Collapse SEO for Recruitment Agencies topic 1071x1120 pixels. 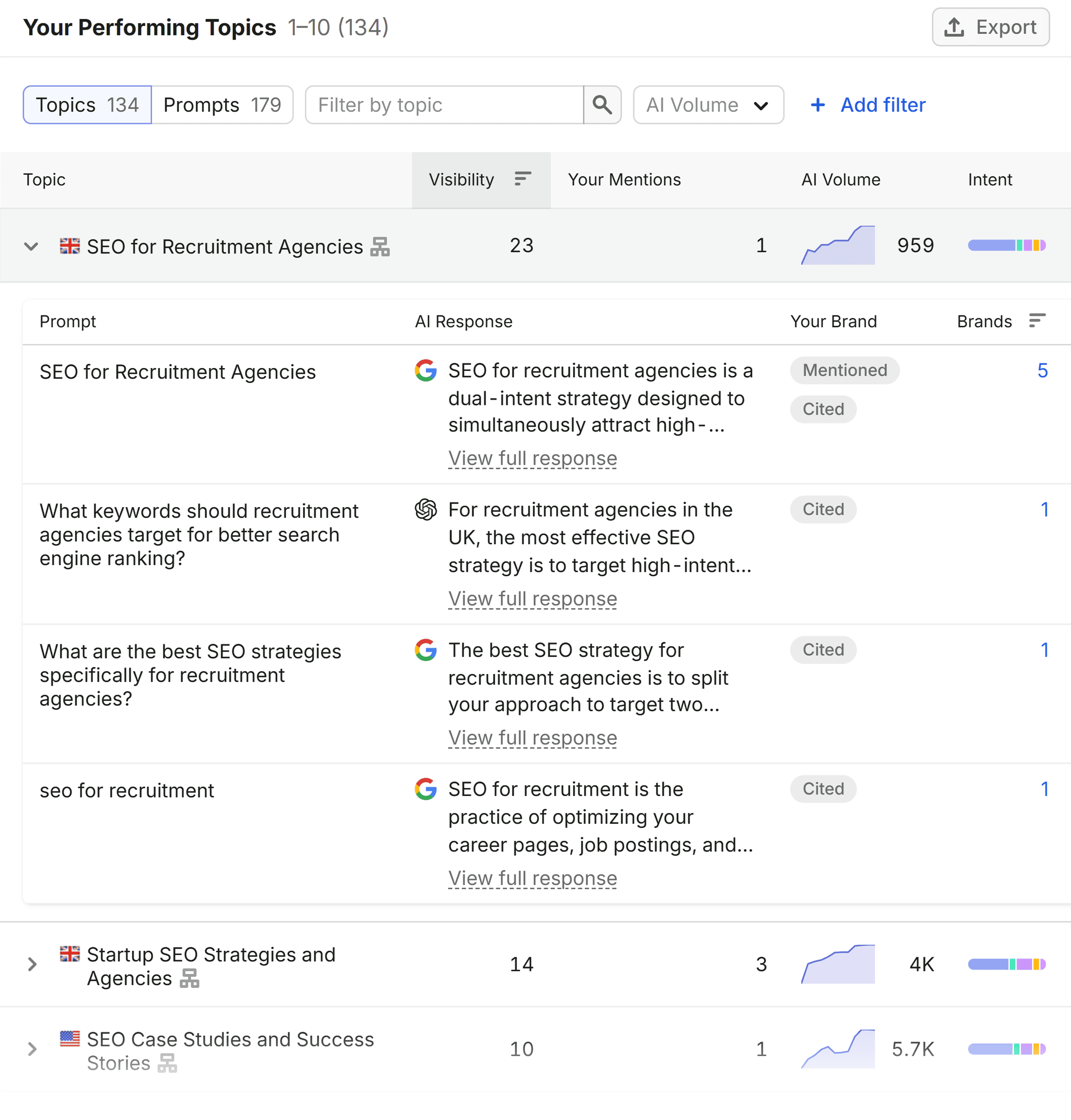pyautogui.click(x=31, y=247)
